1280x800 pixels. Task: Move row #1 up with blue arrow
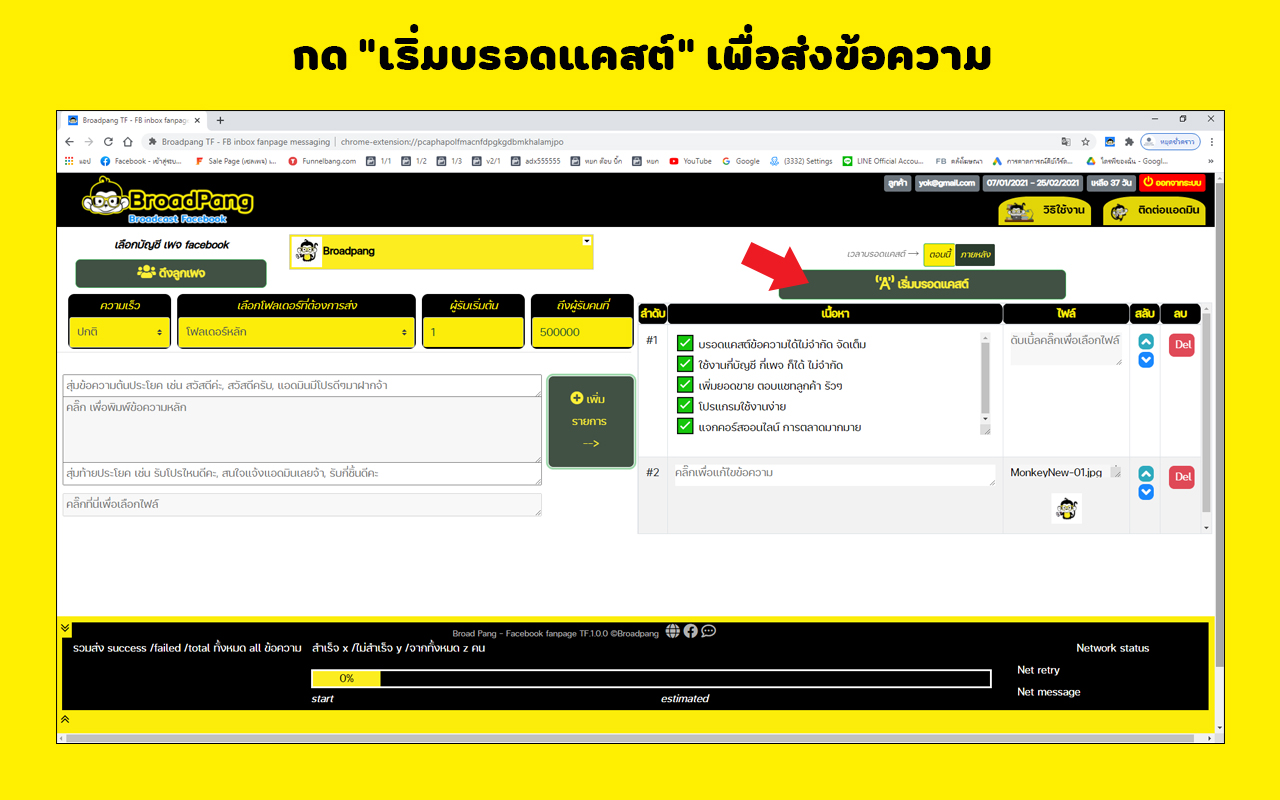coord(1146,342)
